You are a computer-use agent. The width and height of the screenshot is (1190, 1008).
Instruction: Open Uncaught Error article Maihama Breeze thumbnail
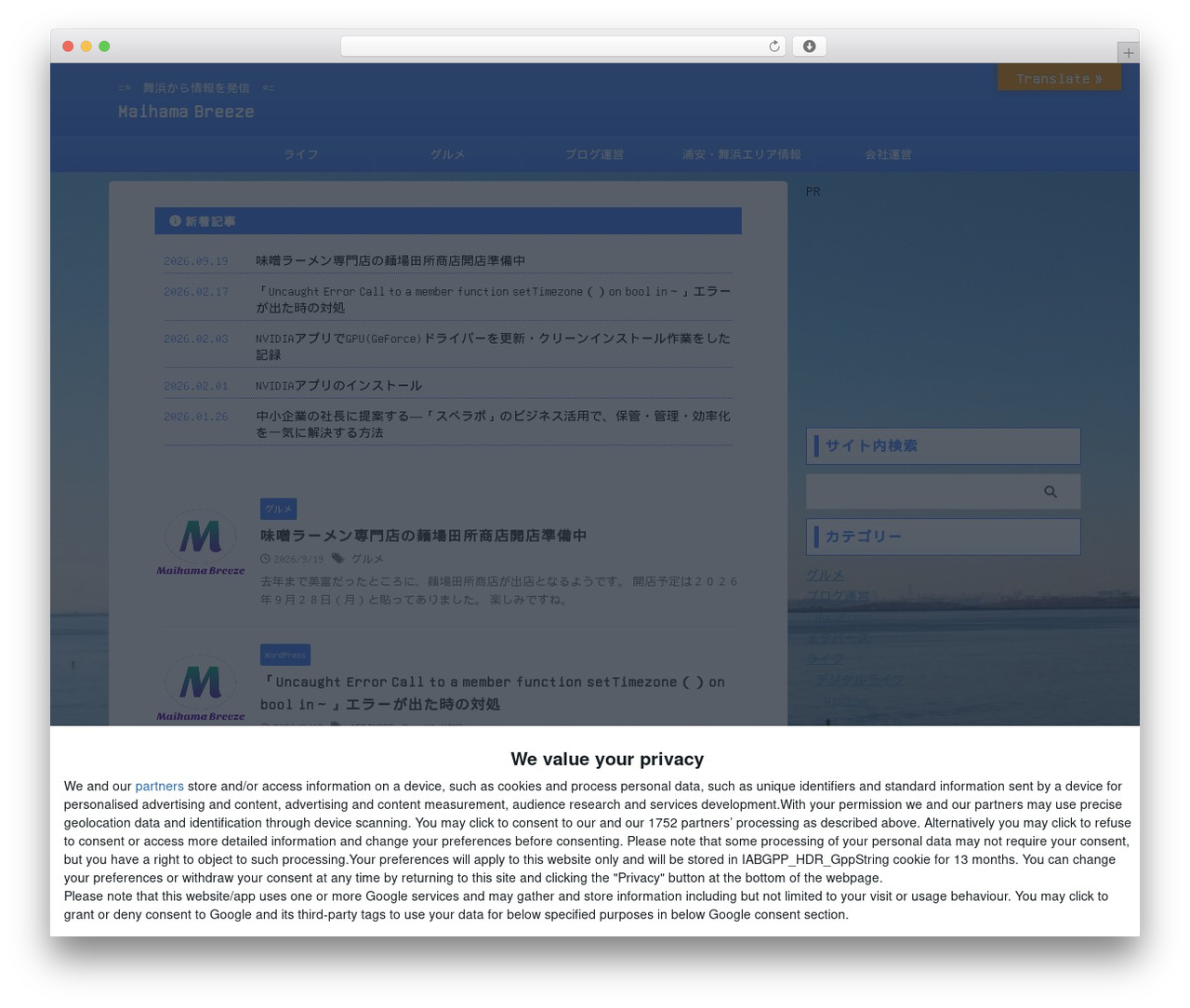[200, 688]
